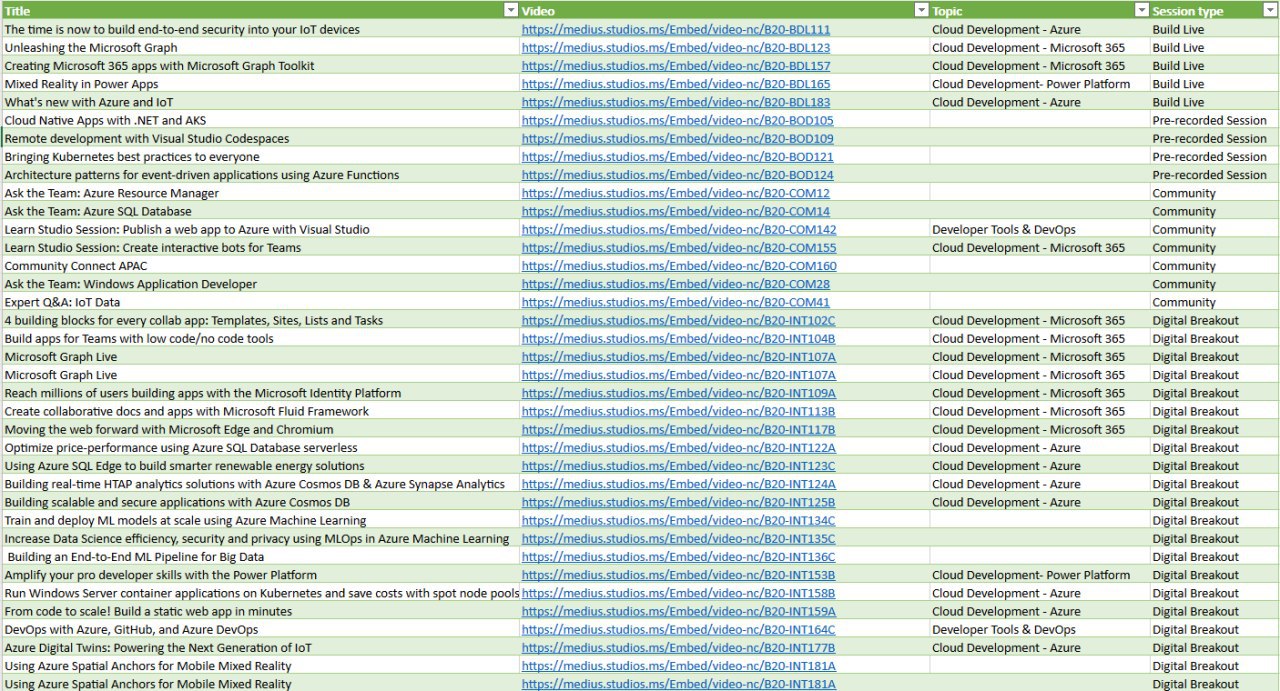Click the 'Community Connect APAC' title cell
Viewport: 1280px width, 691px height.
(260, 266)
